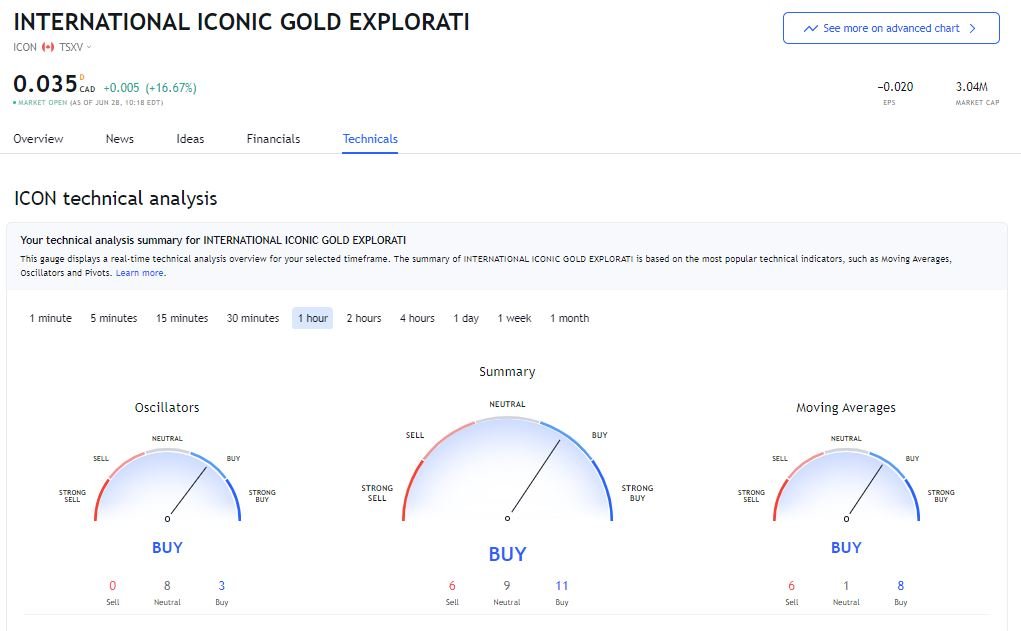This screenshot has height=631, width=1021.
Task: Click the INTERNATIONAL ICONIC GOLD EXPLORATI page title
Action: 242,22
